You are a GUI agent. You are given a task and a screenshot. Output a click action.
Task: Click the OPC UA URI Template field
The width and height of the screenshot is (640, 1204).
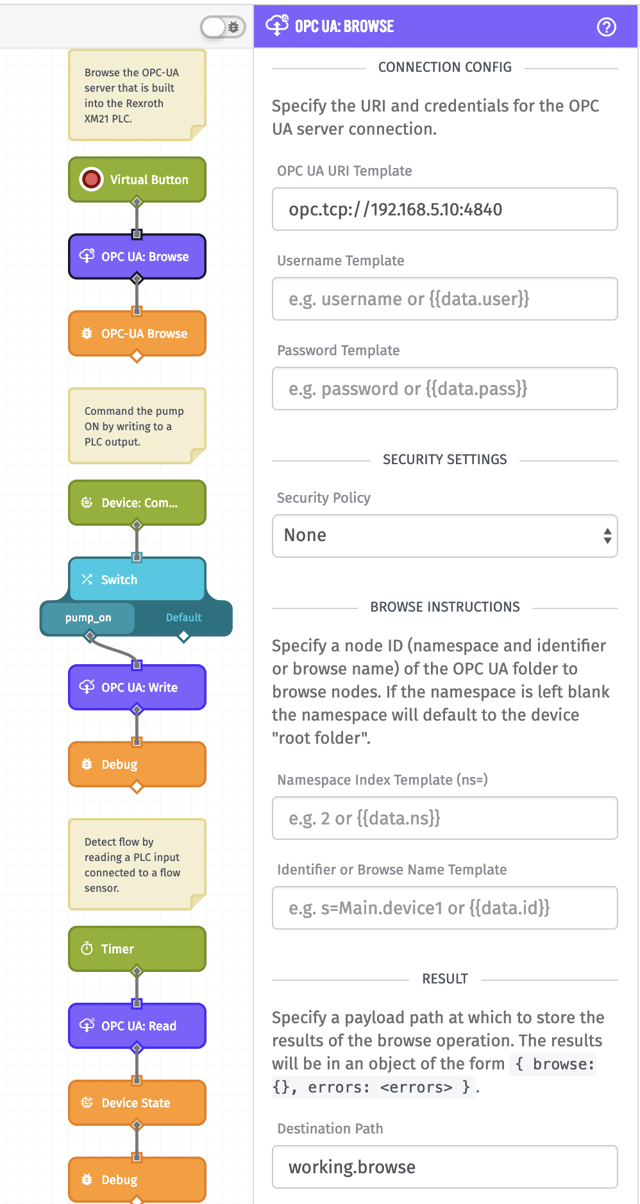(x=444, y=208)
